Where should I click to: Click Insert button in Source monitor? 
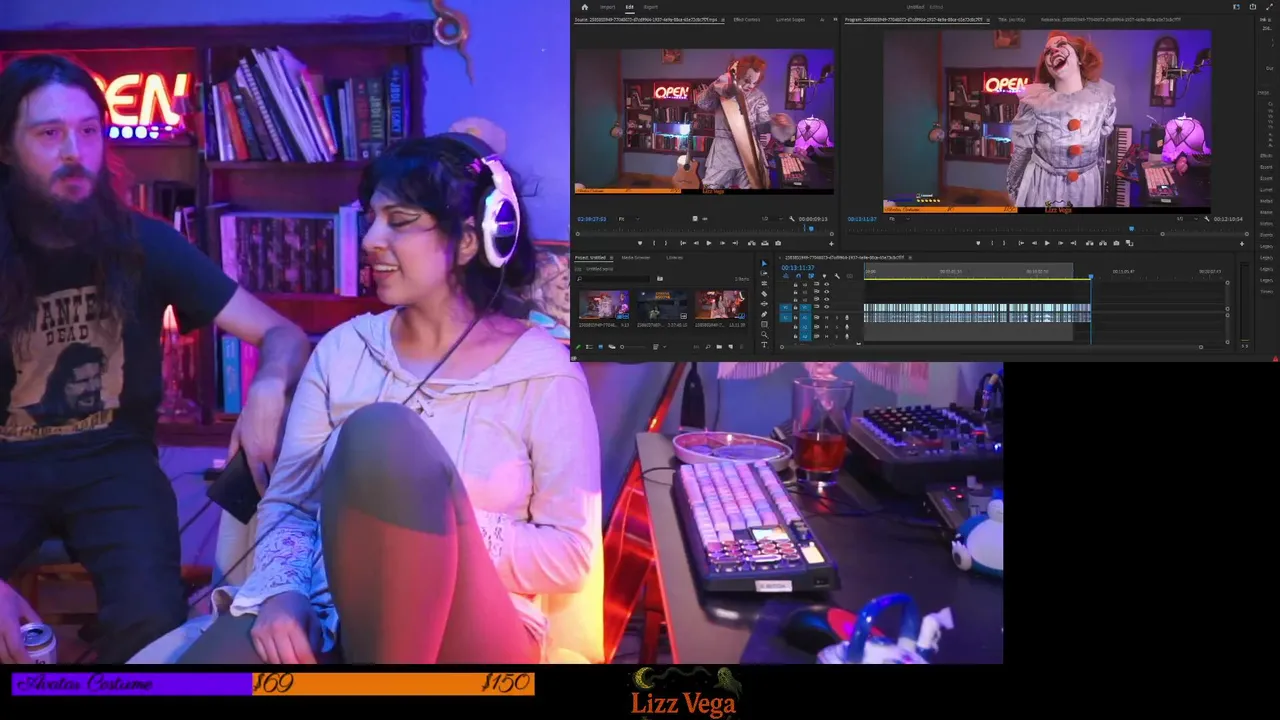(x=752, y=243)
